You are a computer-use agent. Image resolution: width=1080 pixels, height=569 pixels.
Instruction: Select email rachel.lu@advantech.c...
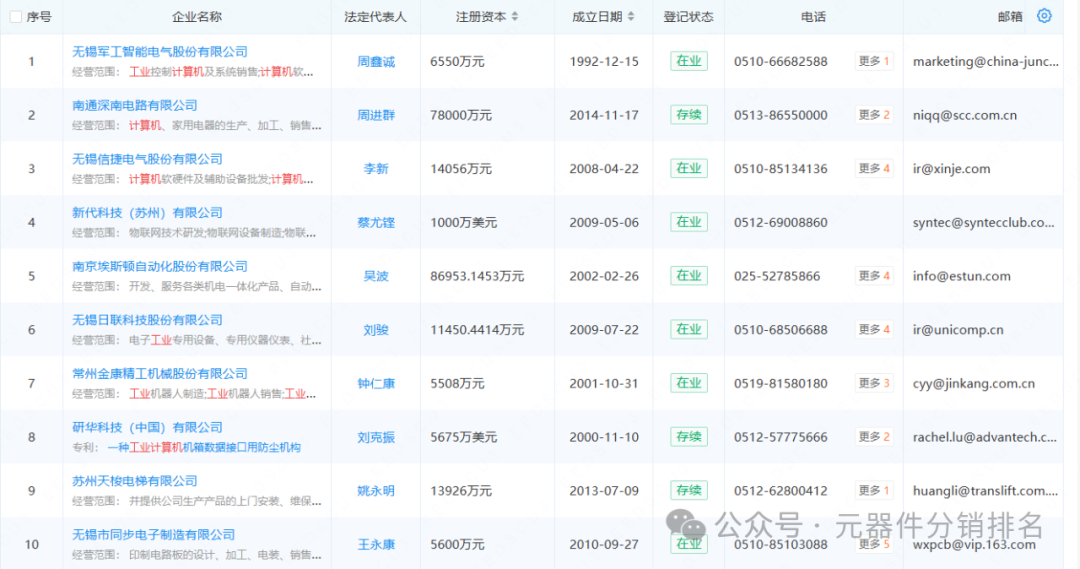coord(985,438)
